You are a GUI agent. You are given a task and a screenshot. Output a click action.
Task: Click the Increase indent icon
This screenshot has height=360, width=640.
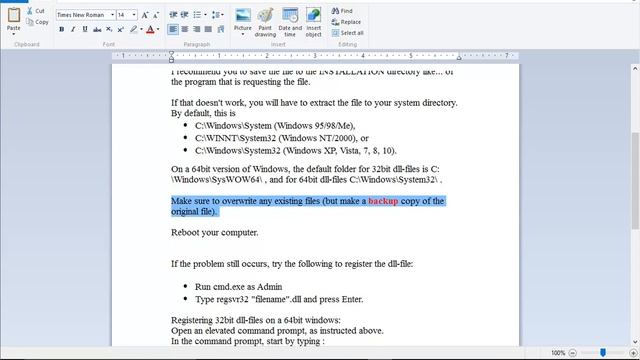pyautogui.click(x=184, y=15)
